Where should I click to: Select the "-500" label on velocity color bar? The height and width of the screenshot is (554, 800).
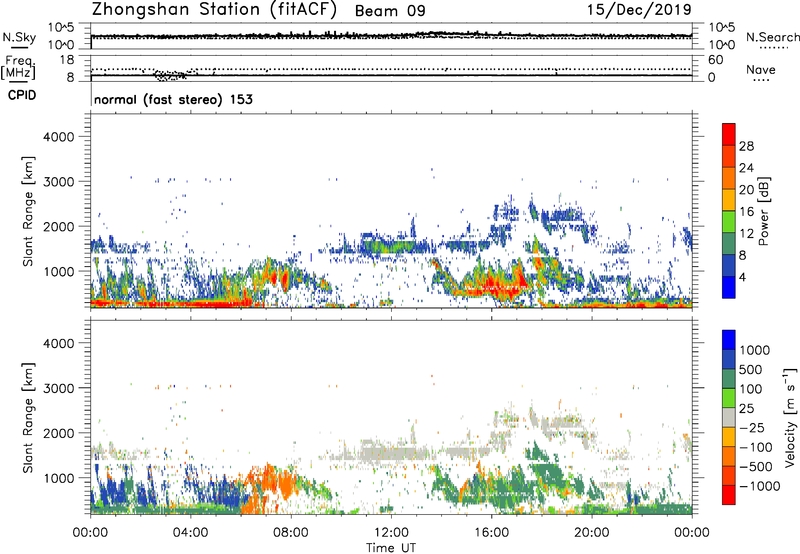[756, 467]
